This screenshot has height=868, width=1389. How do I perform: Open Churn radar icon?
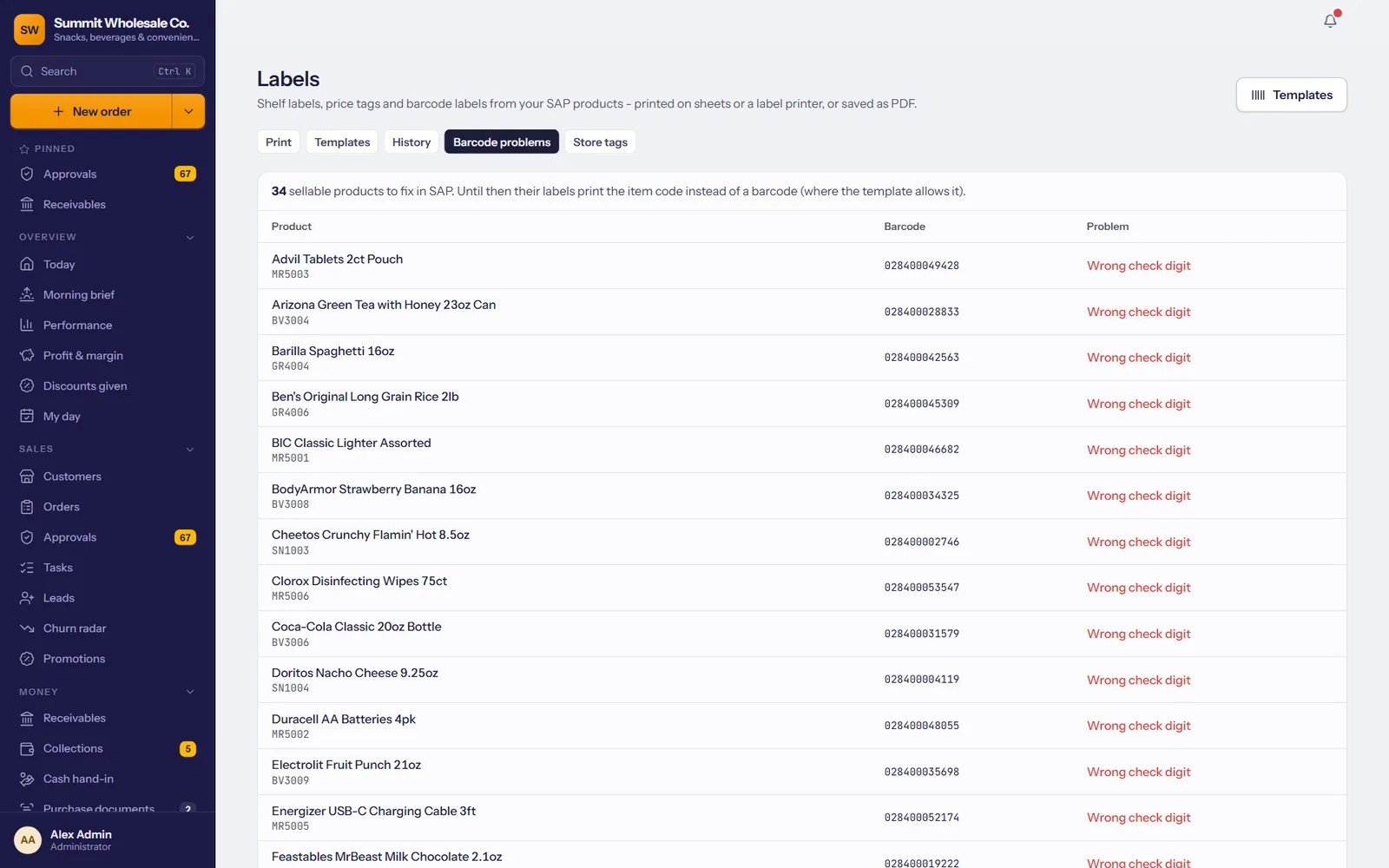coord(27,628)
